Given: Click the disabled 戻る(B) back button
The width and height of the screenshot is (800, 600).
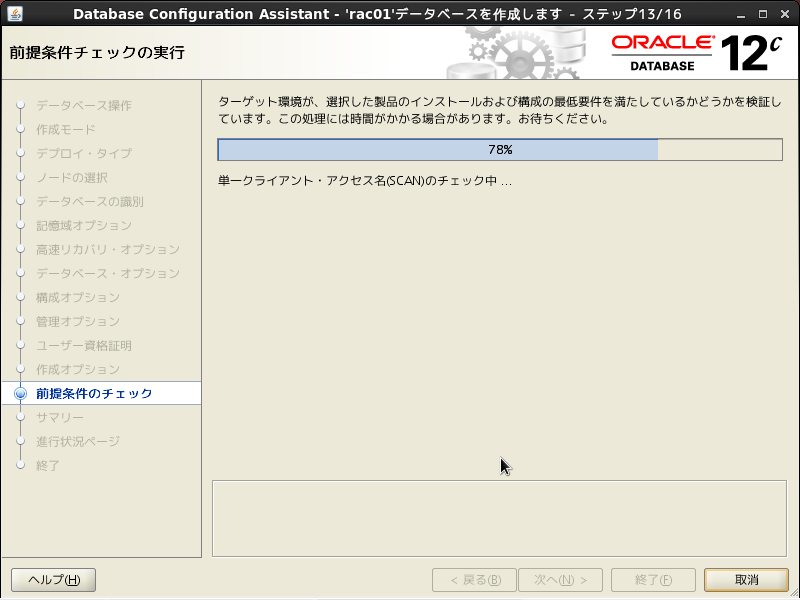Looking at the screenshot, I should pyautogui.click(x=474, y=580).
